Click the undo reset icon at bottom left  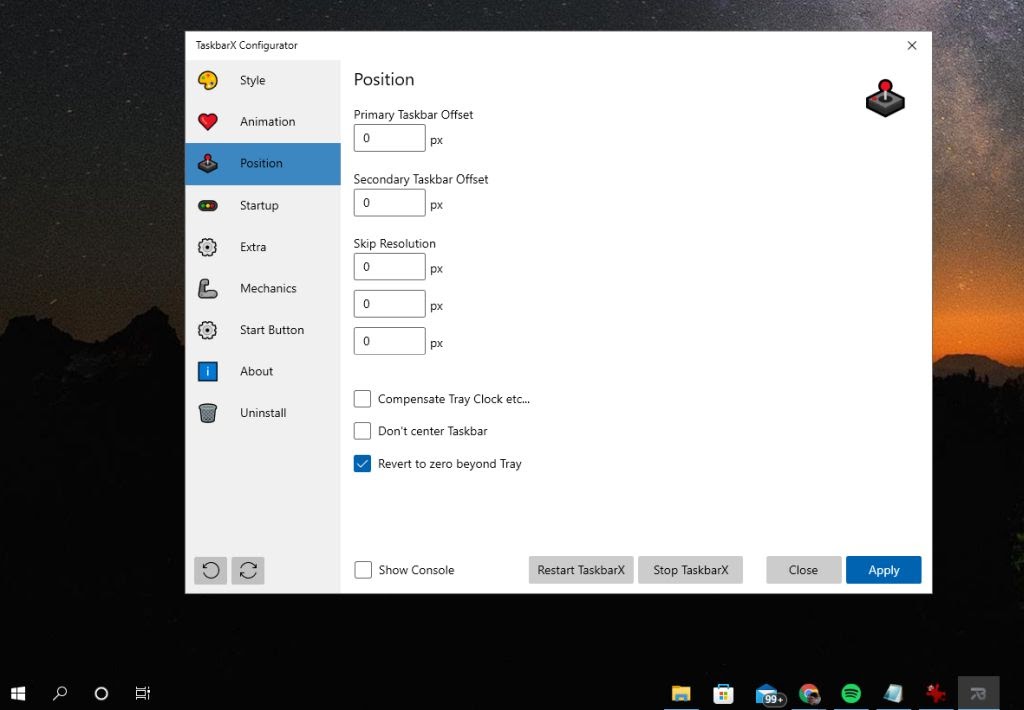tap(210, 570)
